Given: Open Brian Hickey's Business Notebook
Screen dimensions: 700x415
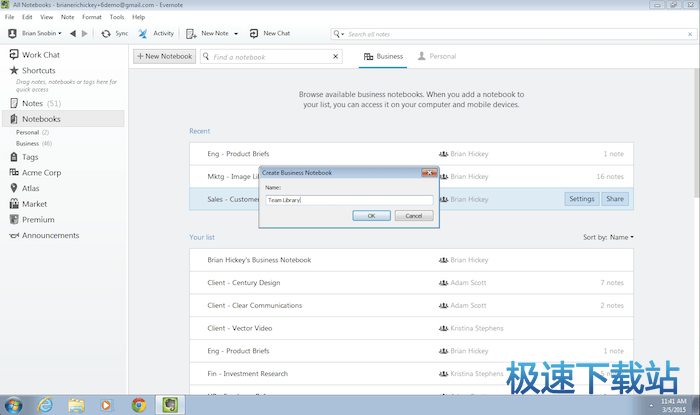Looking at the screenshot, I should [x=411, y=260].
